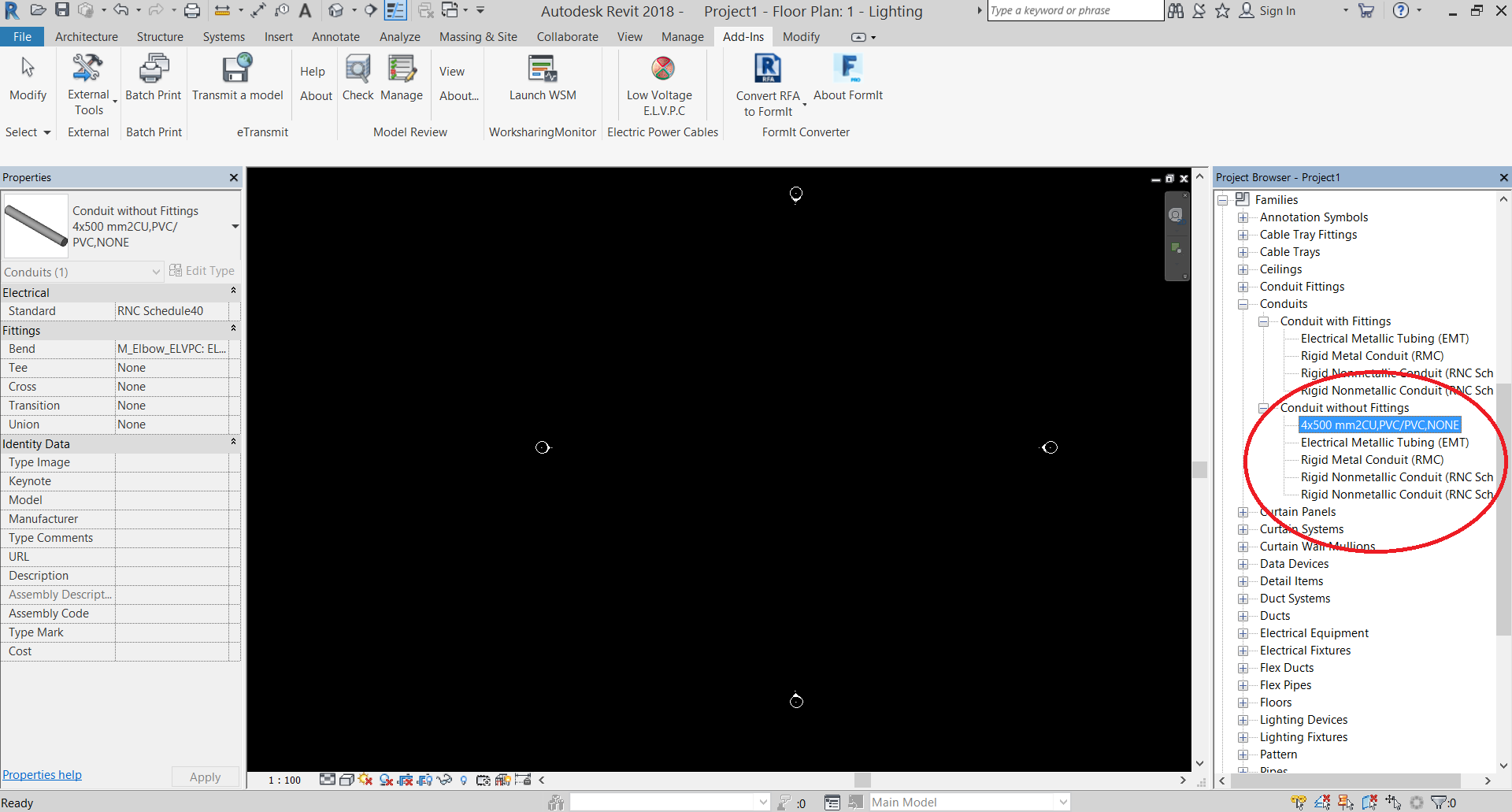Open a project with the Open folder icon
1512x812 pixels.
(38, 10)
